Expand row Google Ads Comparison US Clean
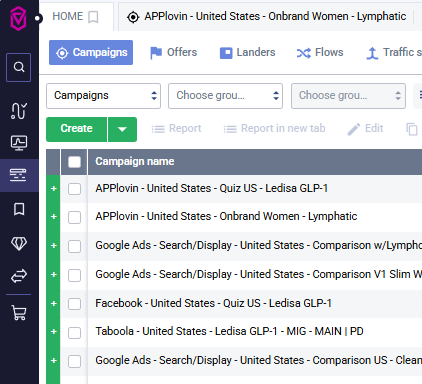Viewport: 422px width, 384px height. pos(54,361)
